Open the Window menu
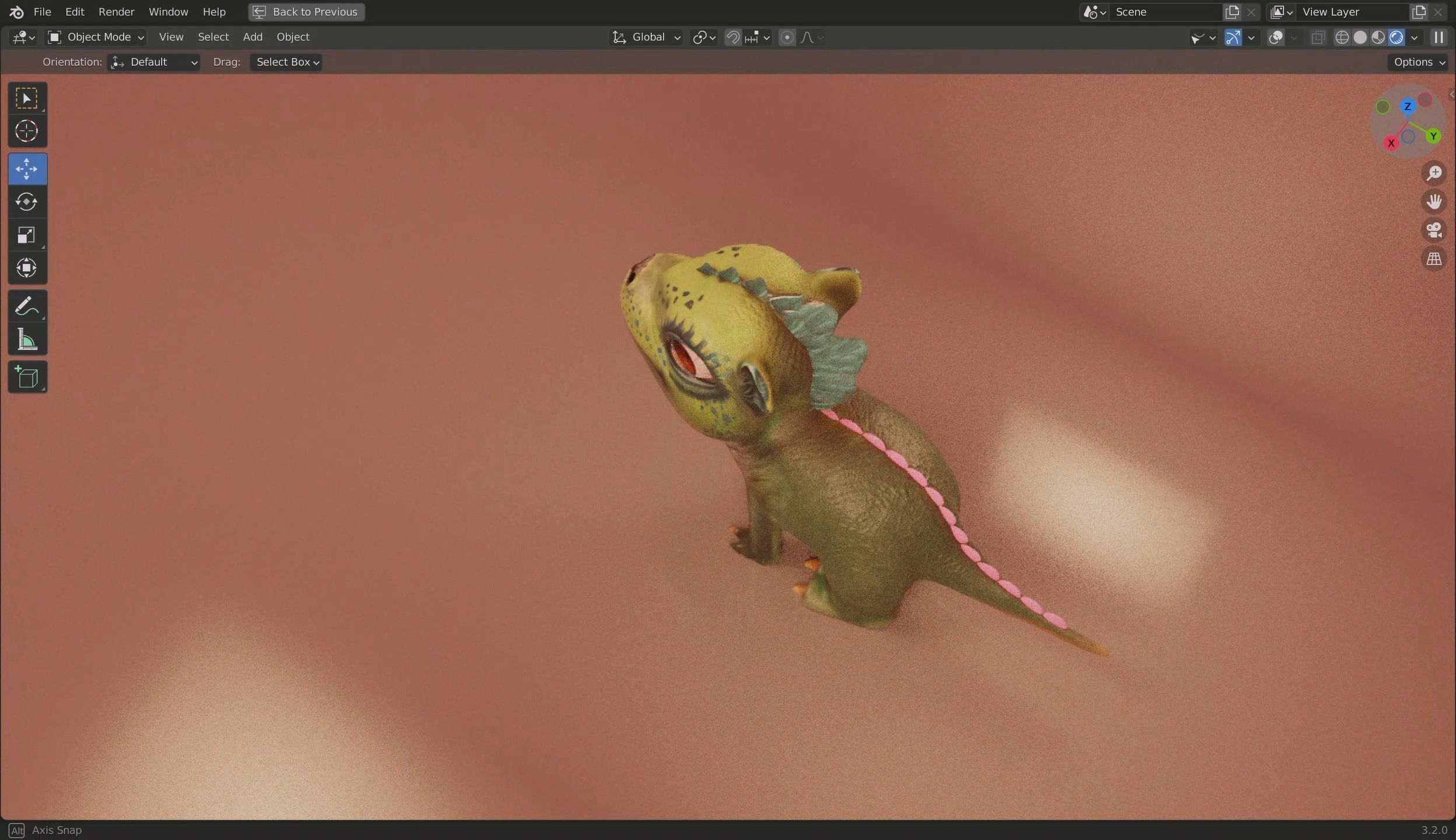1456x840 pixels. [x=168, y=12]
